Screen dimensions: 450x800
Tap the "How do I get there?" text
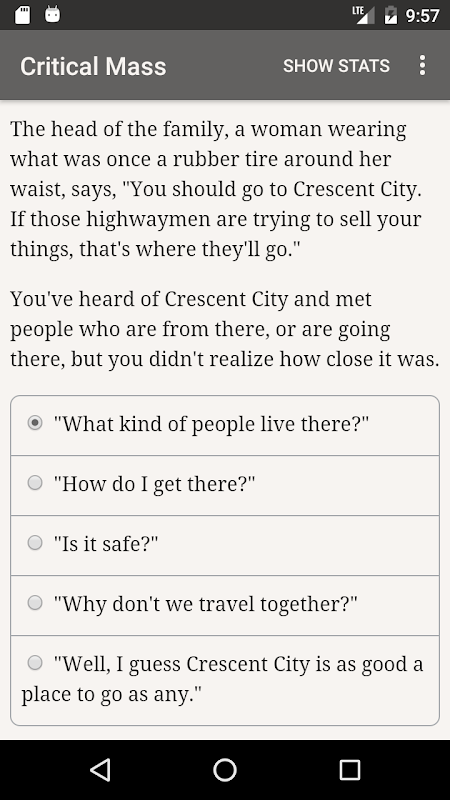tap(155, 484)
